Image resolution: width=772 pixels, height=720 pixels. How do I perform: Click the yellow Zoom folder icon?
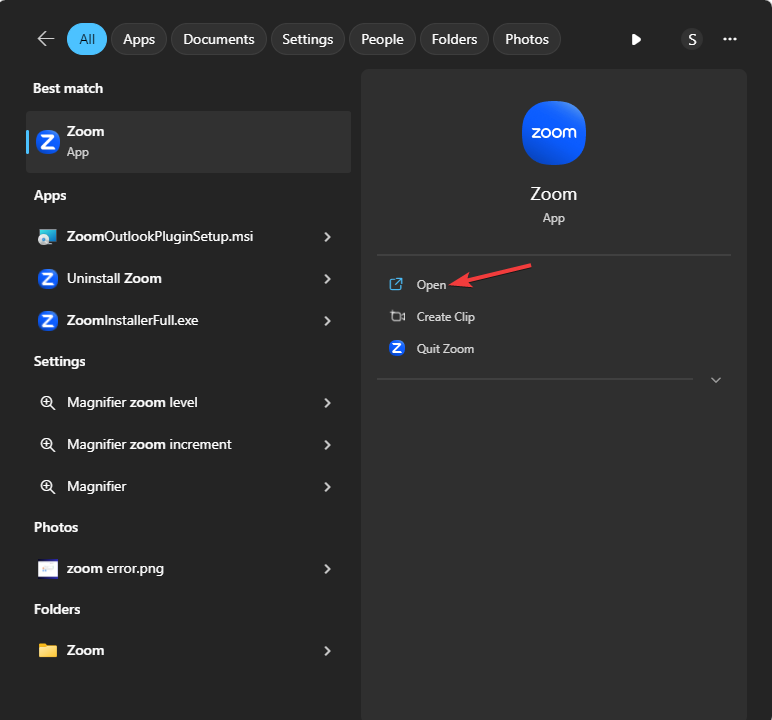tap(48, 651)
